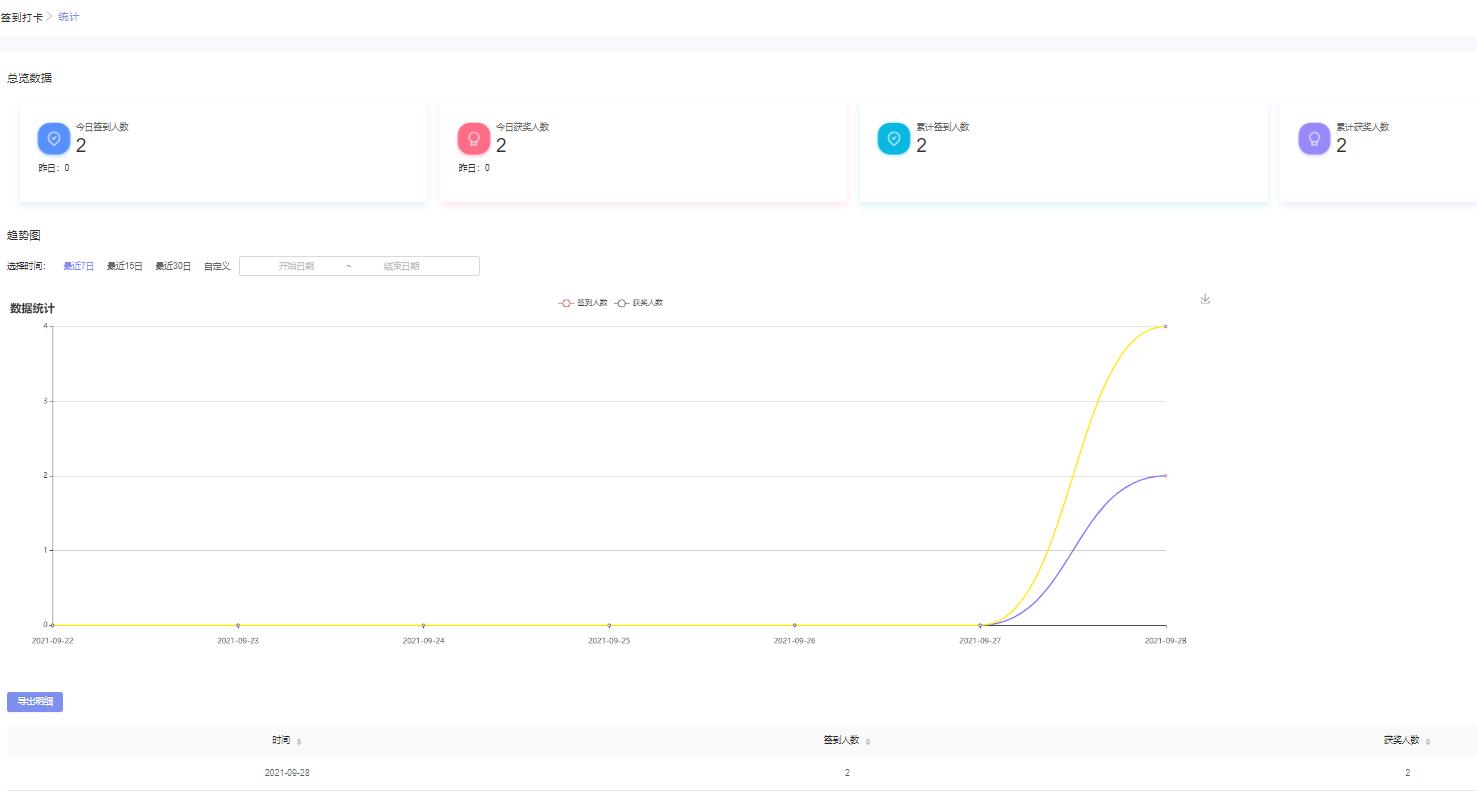Sort table by 获奖人数 column
The height and width of the screenshot is (791, 1477).
click(x=1428, y=741)
